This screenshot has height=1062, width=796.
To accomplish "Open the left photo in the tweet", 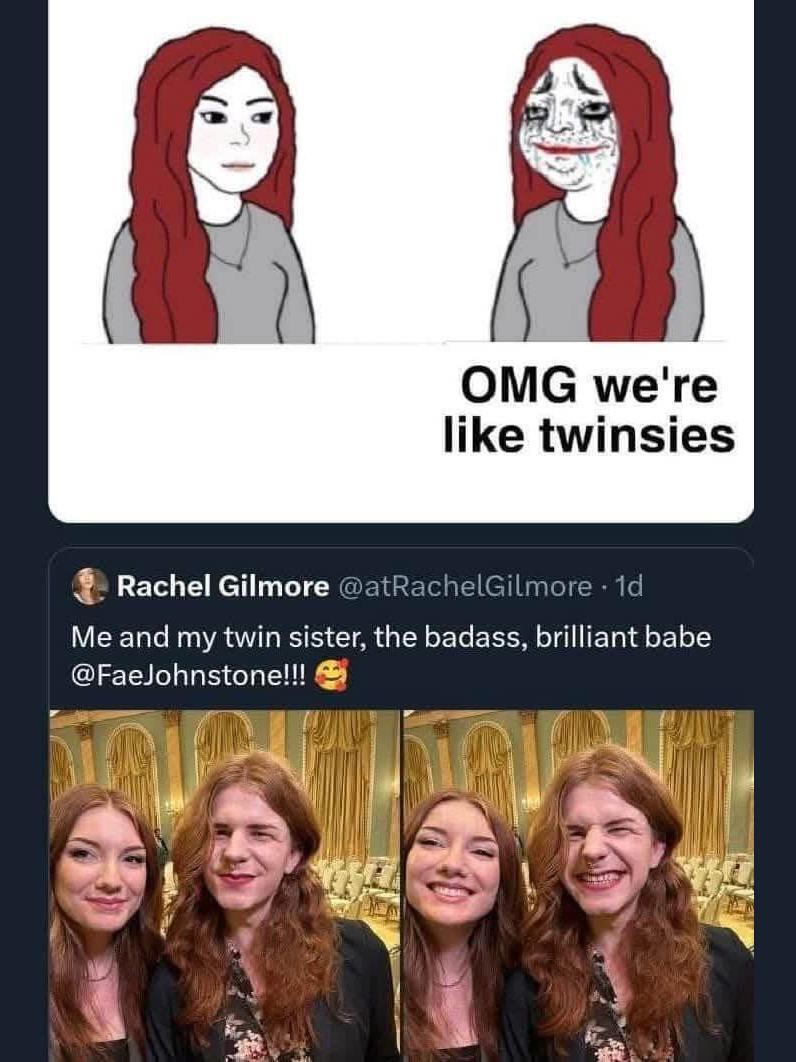I will [224, 885].
